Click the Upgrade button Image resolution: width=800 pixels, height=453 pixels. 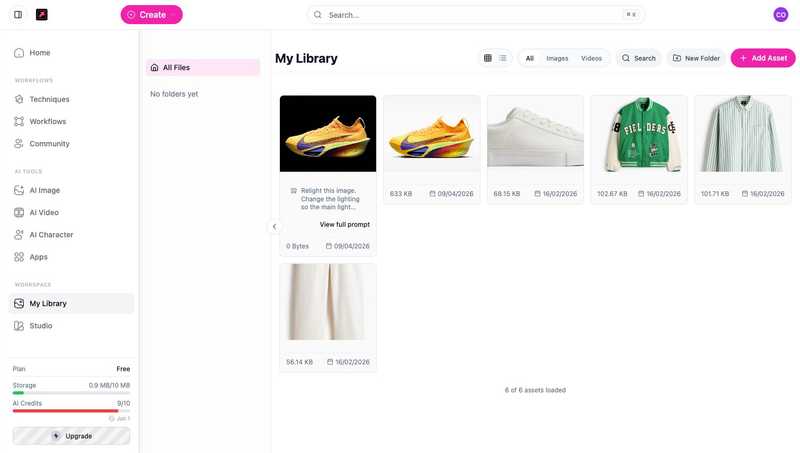[71, 436]
